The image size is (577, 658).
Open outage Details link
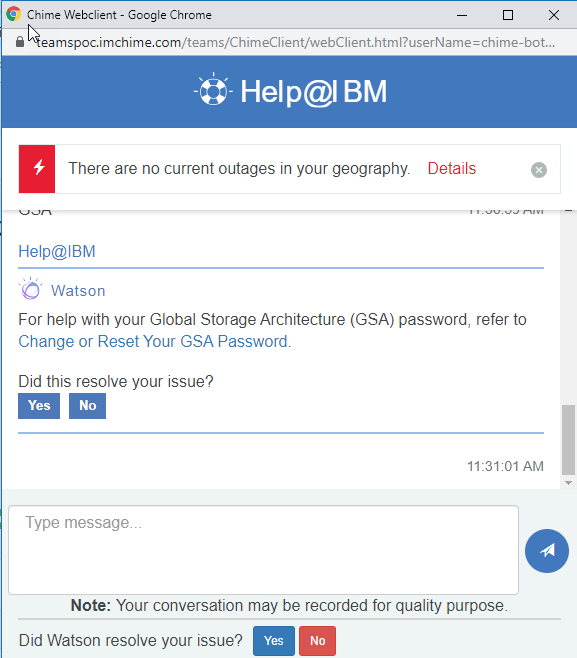point(452,169)
